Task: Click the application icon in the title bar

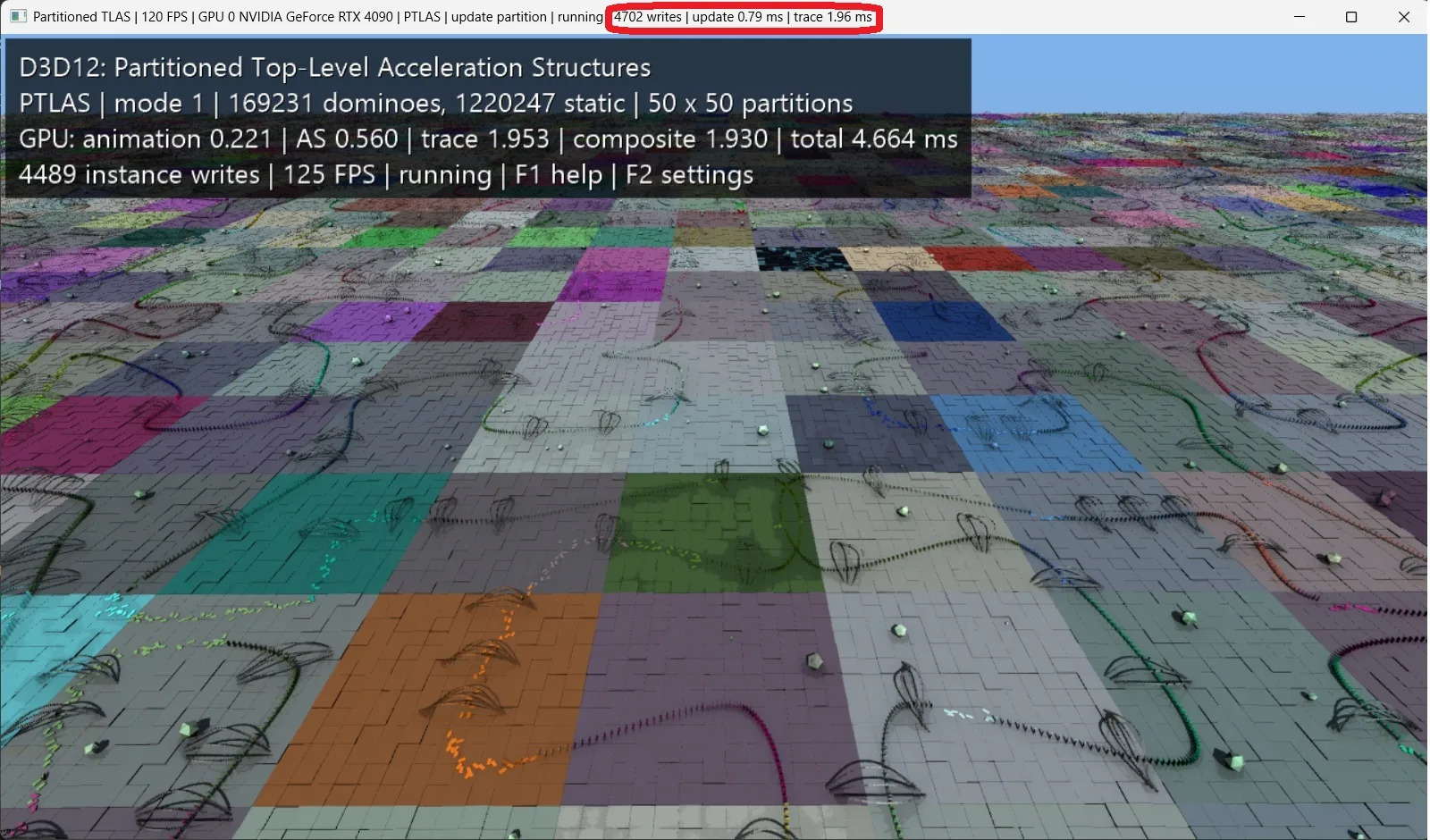Action: [x=17, y=17]
